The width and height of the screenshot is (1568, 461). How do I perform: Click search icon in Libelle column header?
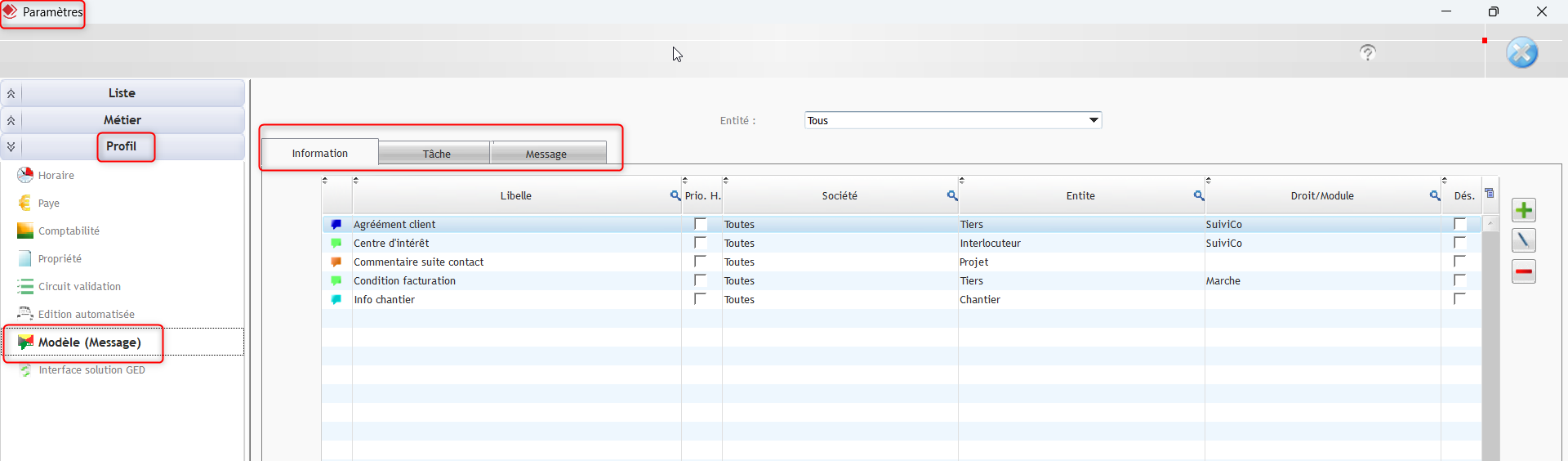coord(675,195)
